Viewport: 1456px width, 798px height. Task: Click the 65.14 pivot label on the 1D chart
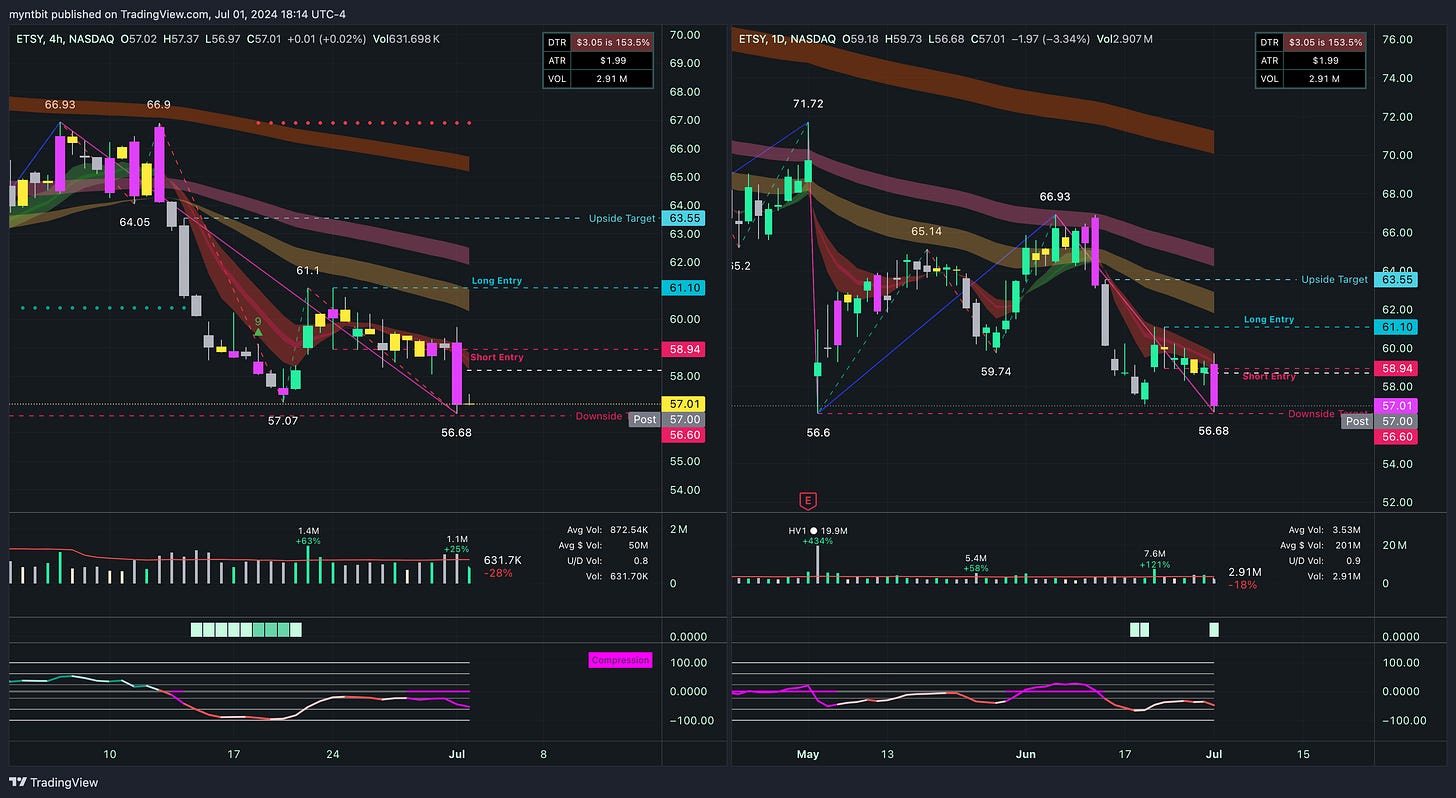(x=927, y=231)
